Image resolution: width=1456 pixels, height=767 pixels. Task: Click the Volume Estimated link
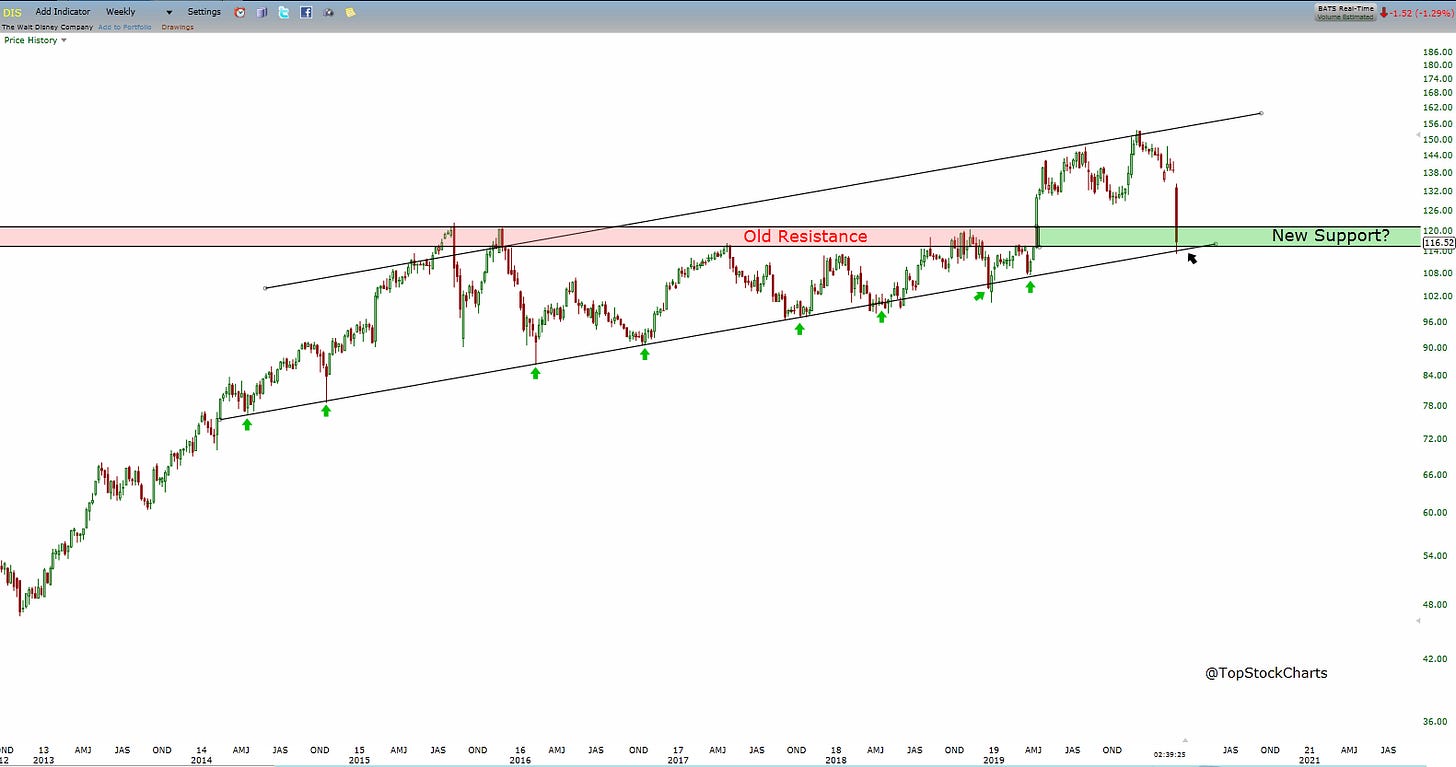[x=1344, y=17]
